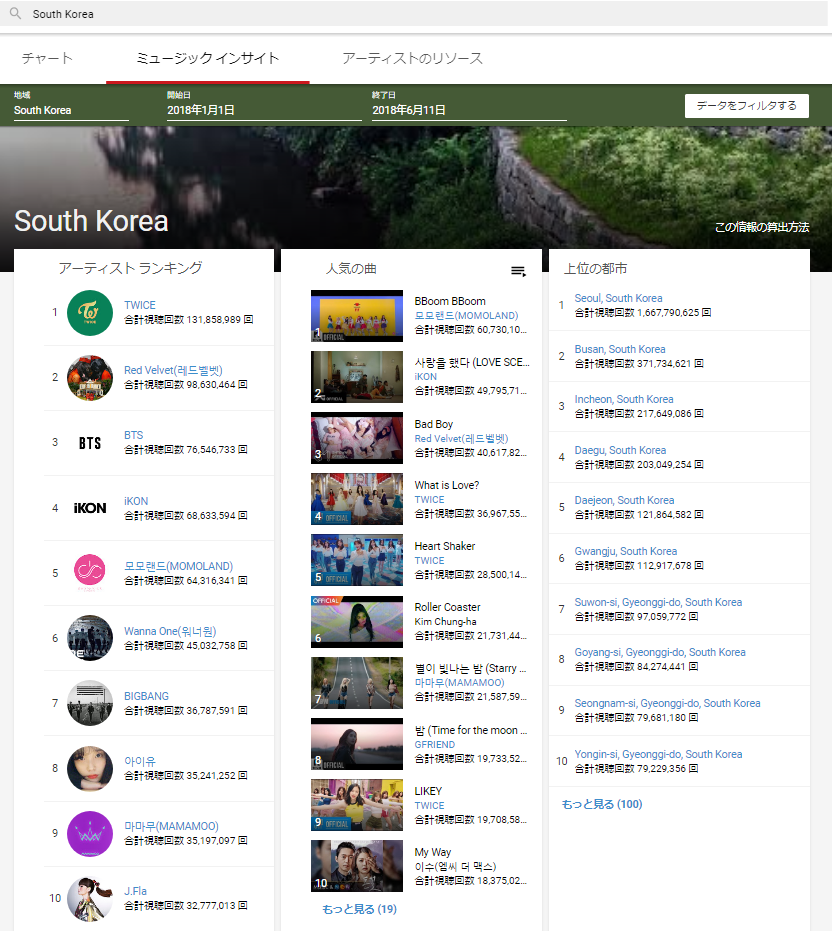Play the What is Love? thumbnail

tap(357, 499)
